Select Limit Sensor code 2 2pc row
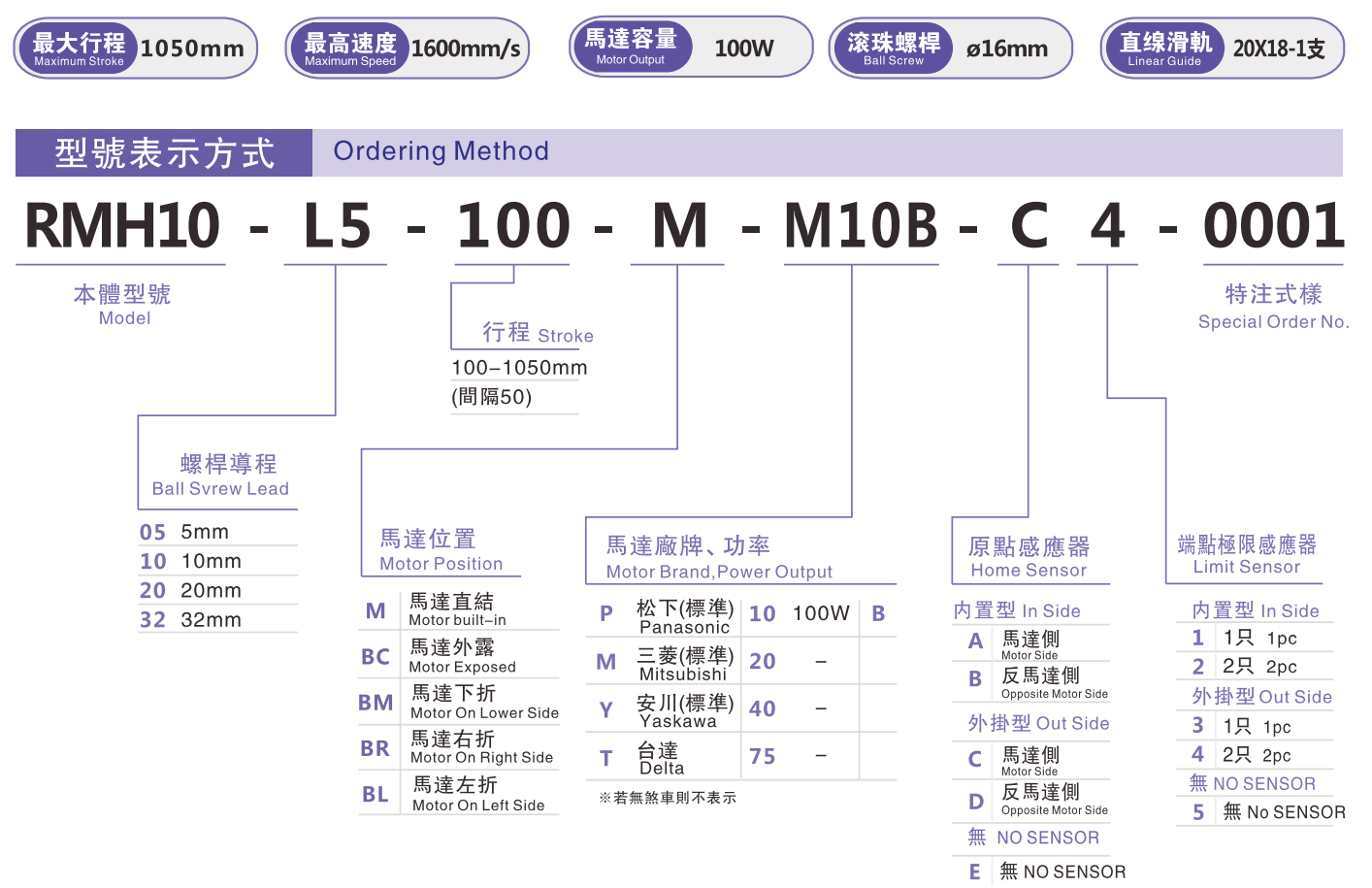1372x888 pixels. click(x=1255, y=666)
